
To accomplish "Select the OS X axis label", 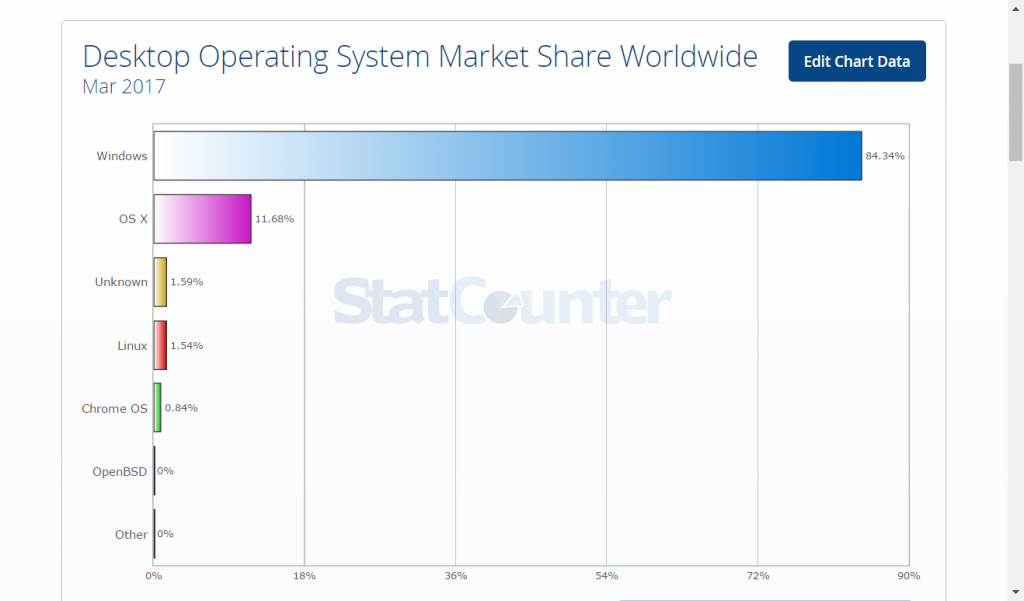I will pos(131,218).
